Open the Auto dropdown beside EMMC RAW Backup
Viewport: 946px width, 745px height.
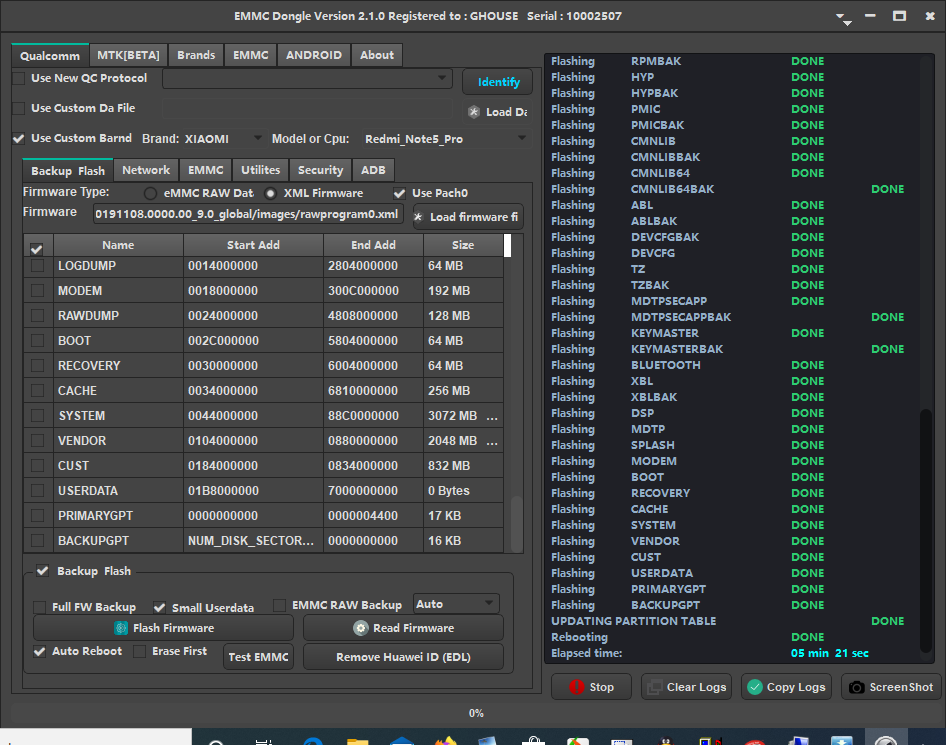coord(489,604)
